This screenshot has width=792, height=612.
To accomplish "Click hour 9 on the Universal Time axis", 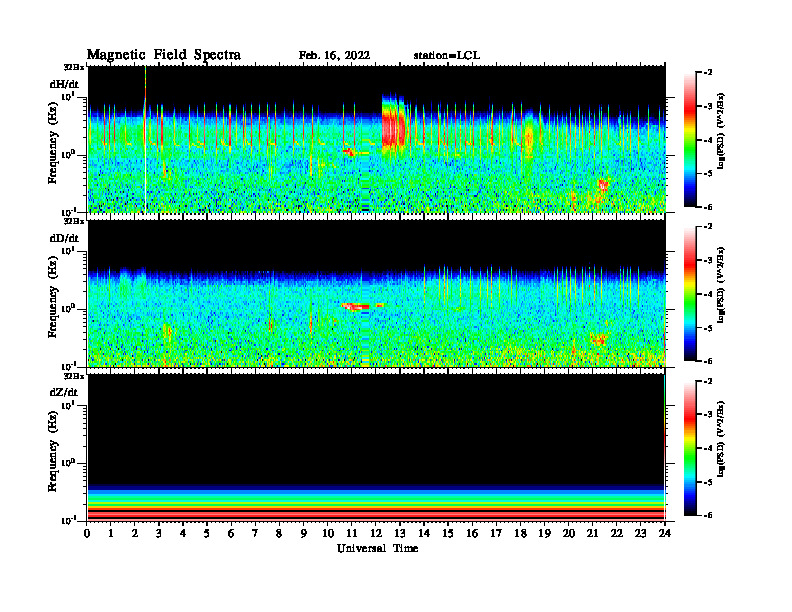I will [x=303, y=533].
